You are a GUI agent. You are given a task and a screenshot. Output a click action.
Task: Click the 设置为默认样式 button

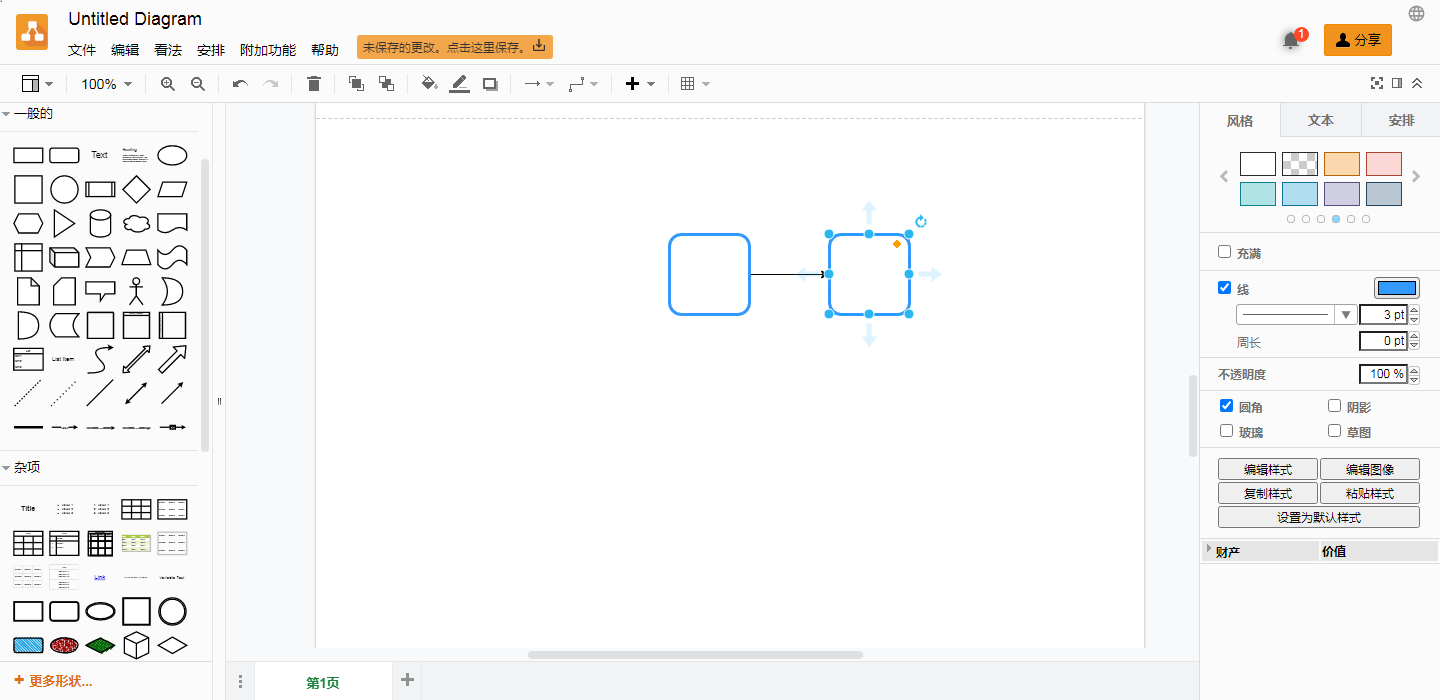point(1319,517)
